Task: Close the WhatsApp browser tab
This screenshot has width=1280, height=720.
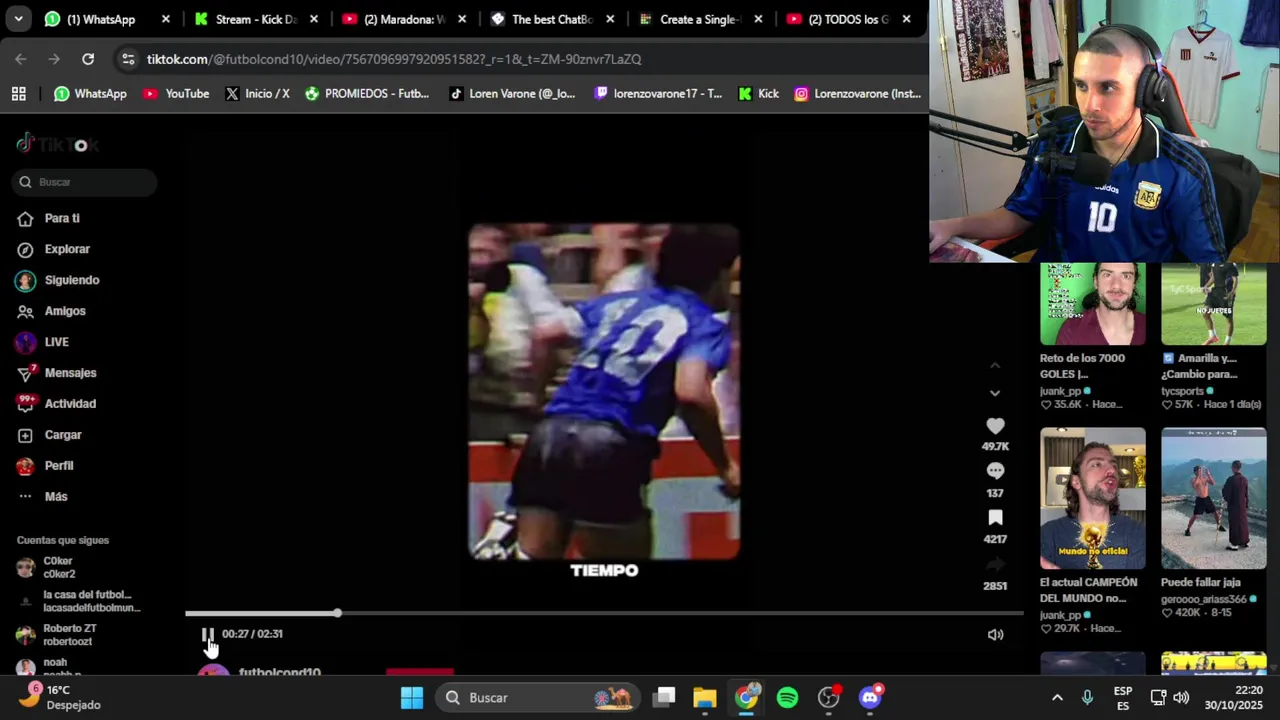Action: (x=166, y=19)
